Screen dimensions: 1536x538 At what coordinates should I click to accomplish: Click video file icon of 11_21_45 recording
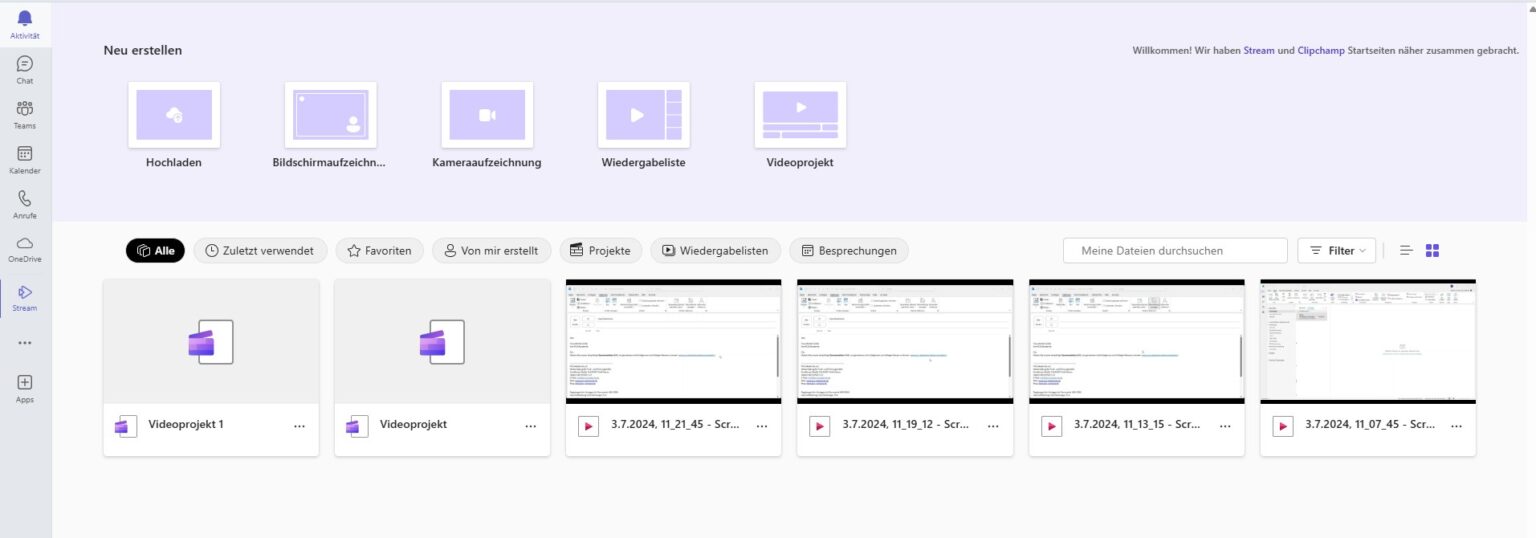pos(589,426)
